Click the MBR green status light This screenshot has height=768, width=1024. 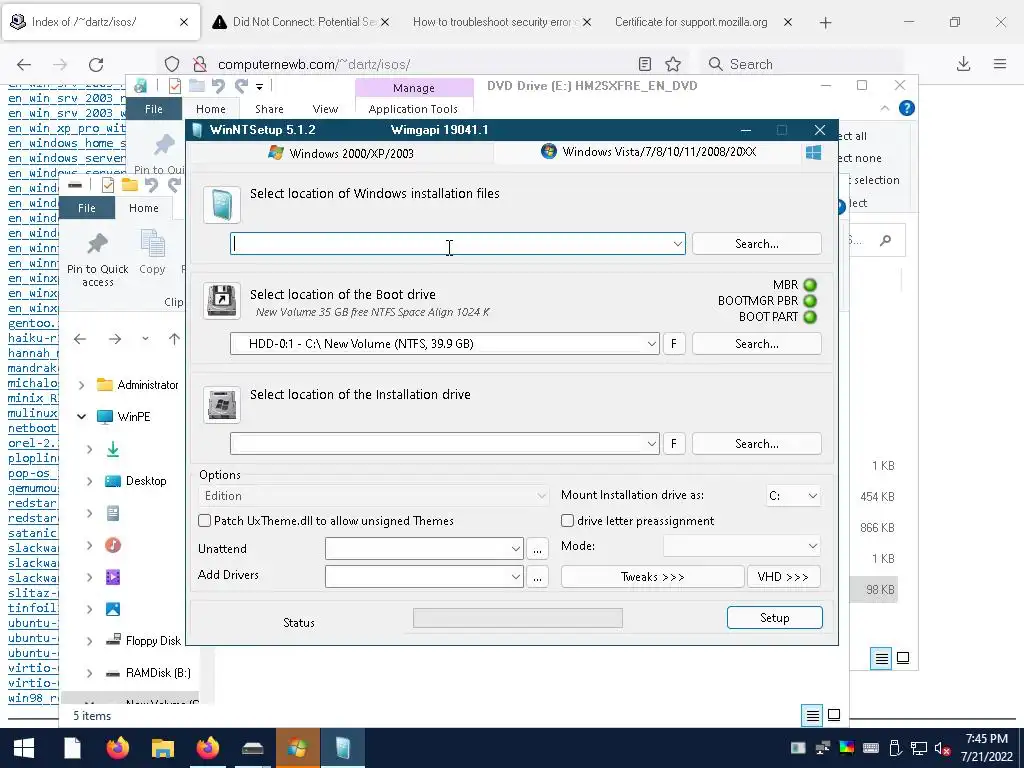(810, 285)
